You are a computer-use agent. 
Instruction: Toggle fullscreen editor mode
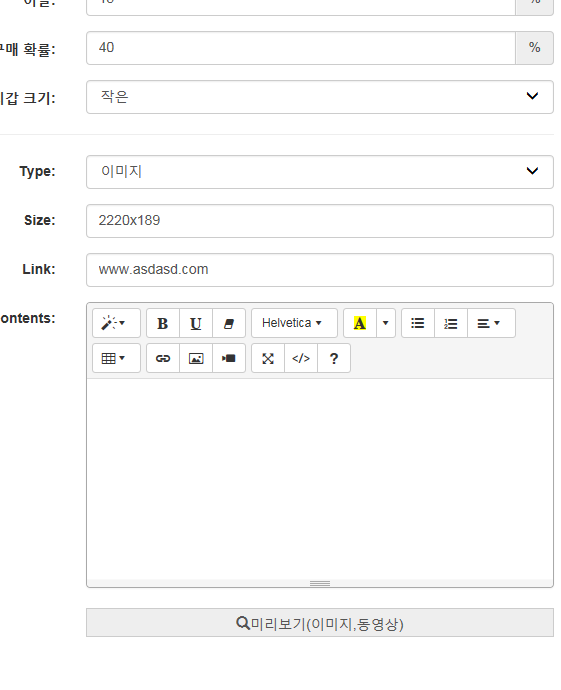(268, 358)
